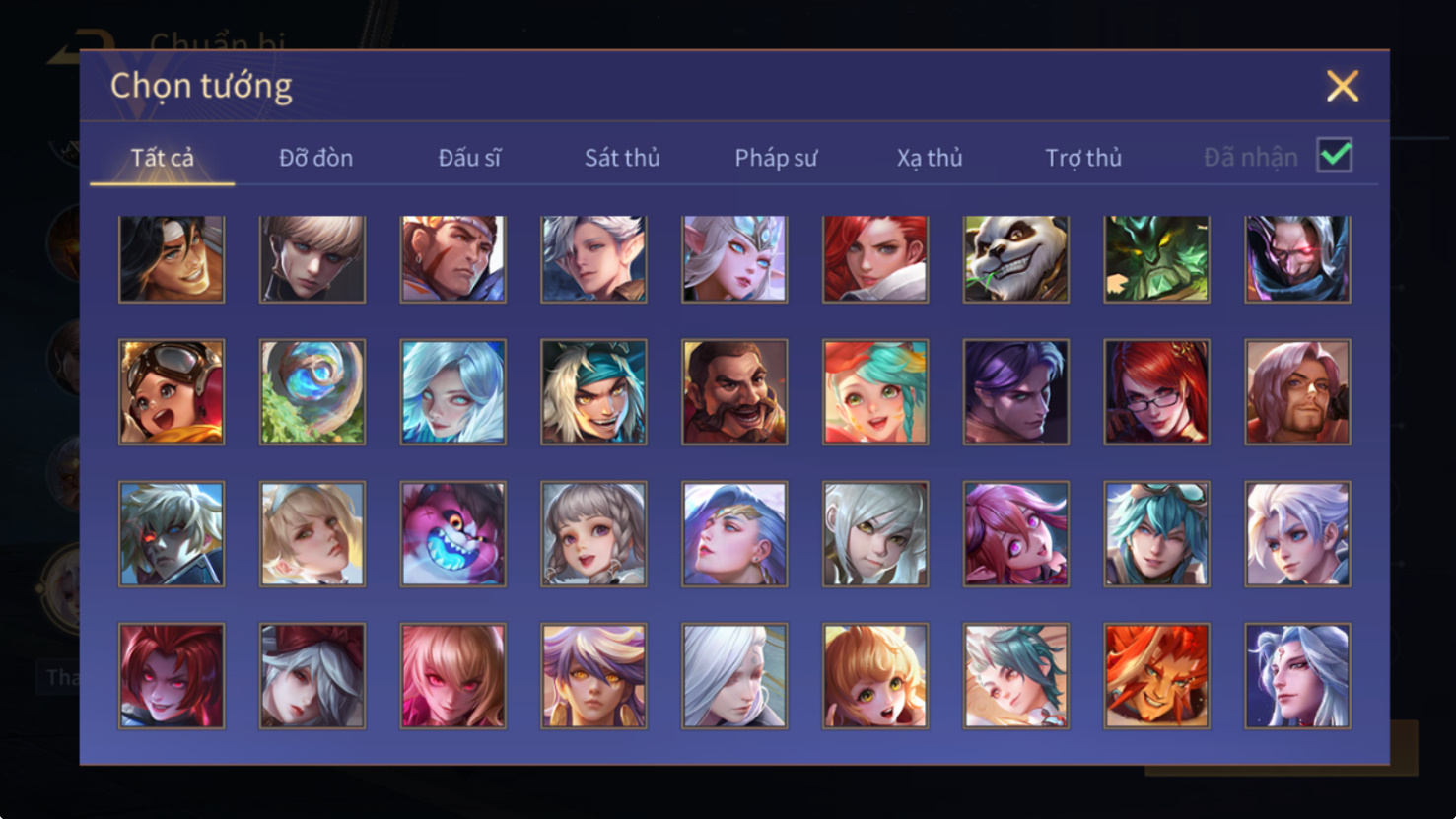The width and height of the screenshot is (1456, 819).
Task: Filter heroes by Sát thủ
Action: [x=622, y=158]
